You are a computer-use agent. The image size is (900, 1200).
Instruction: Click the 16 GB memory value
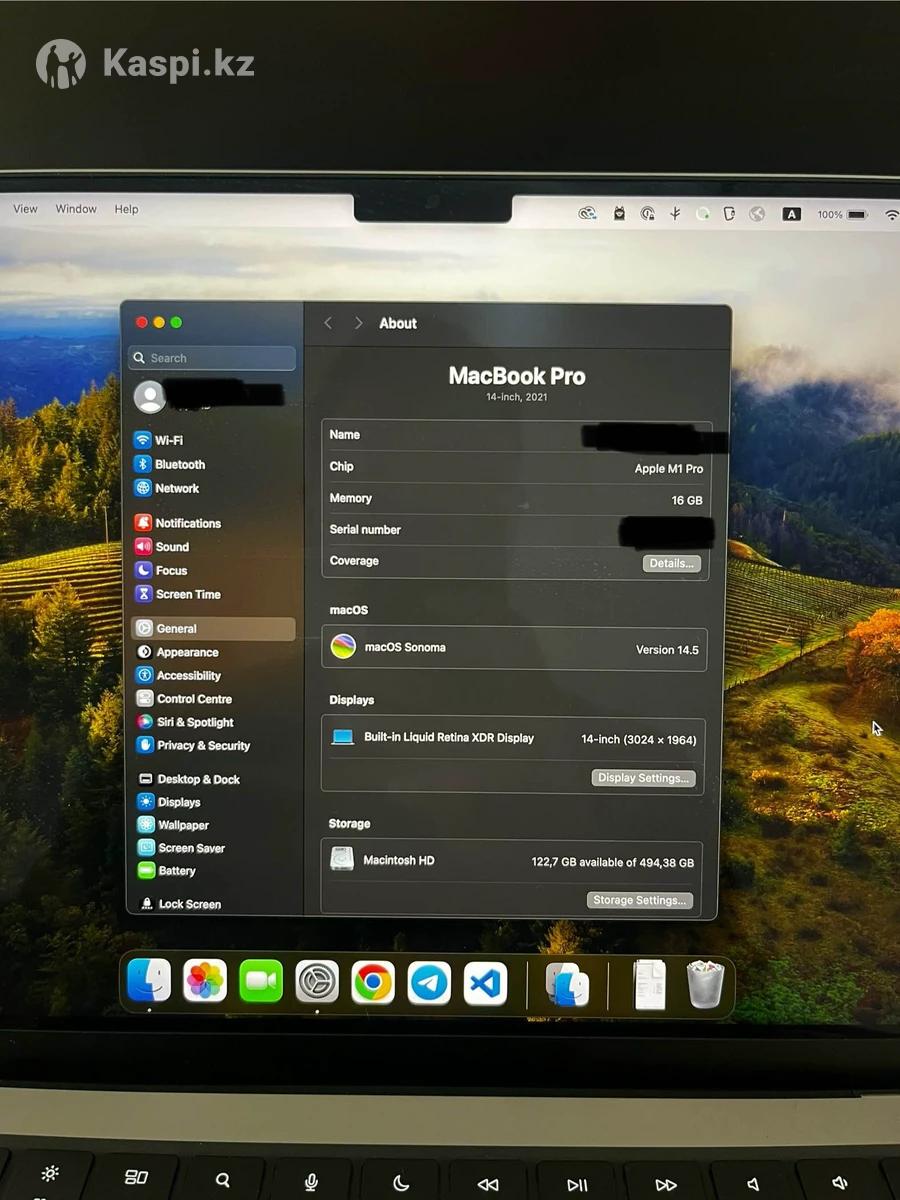687,500
